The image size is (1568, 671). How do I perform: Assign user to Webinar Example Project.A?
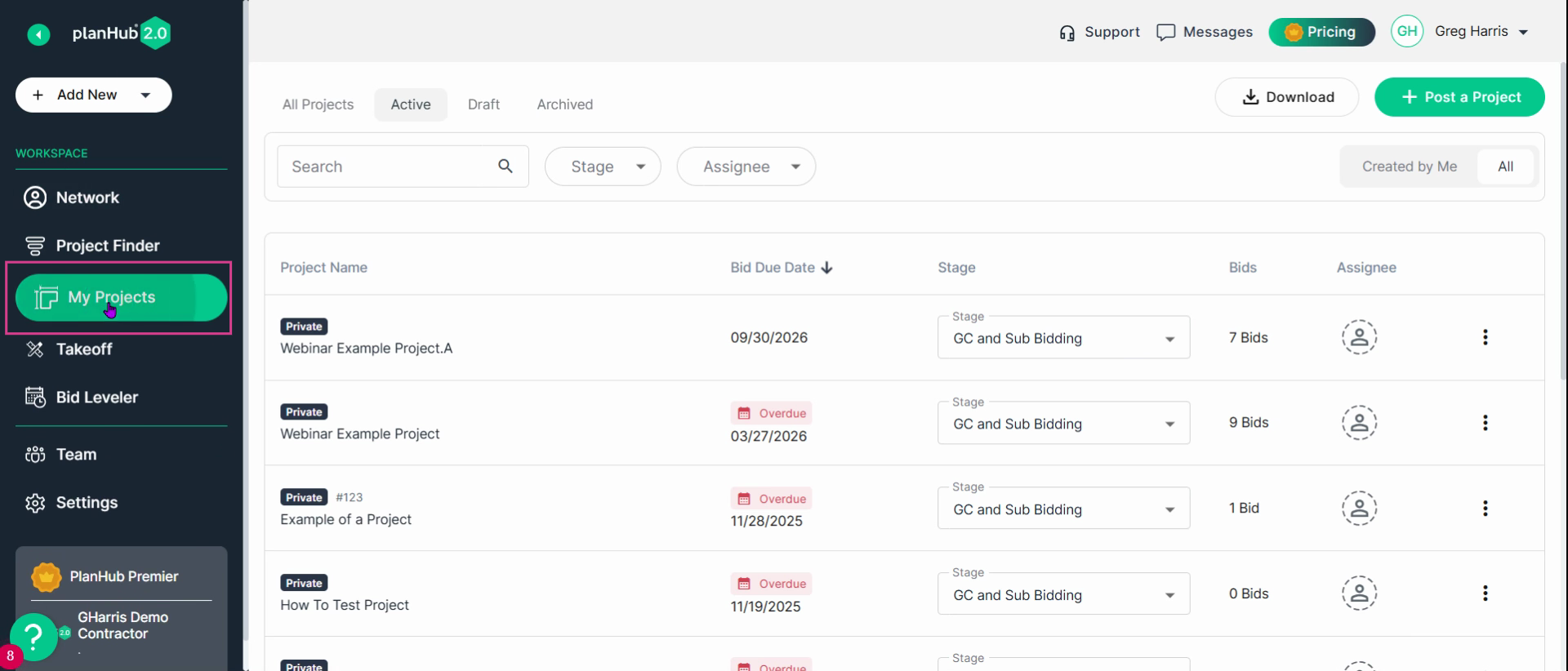click(x=1359, y=337)
